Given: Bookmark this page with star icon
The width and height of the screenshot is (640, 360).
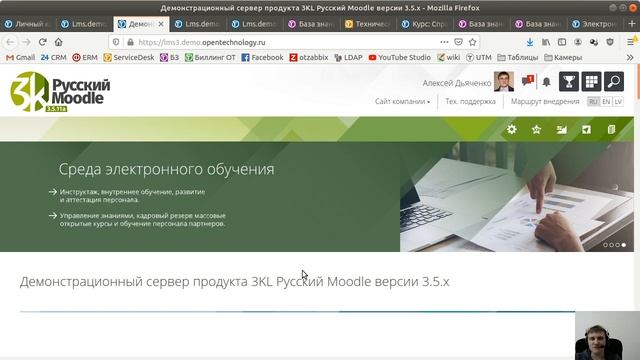Looking at the screenshot, I should click(x=472, y=42).
